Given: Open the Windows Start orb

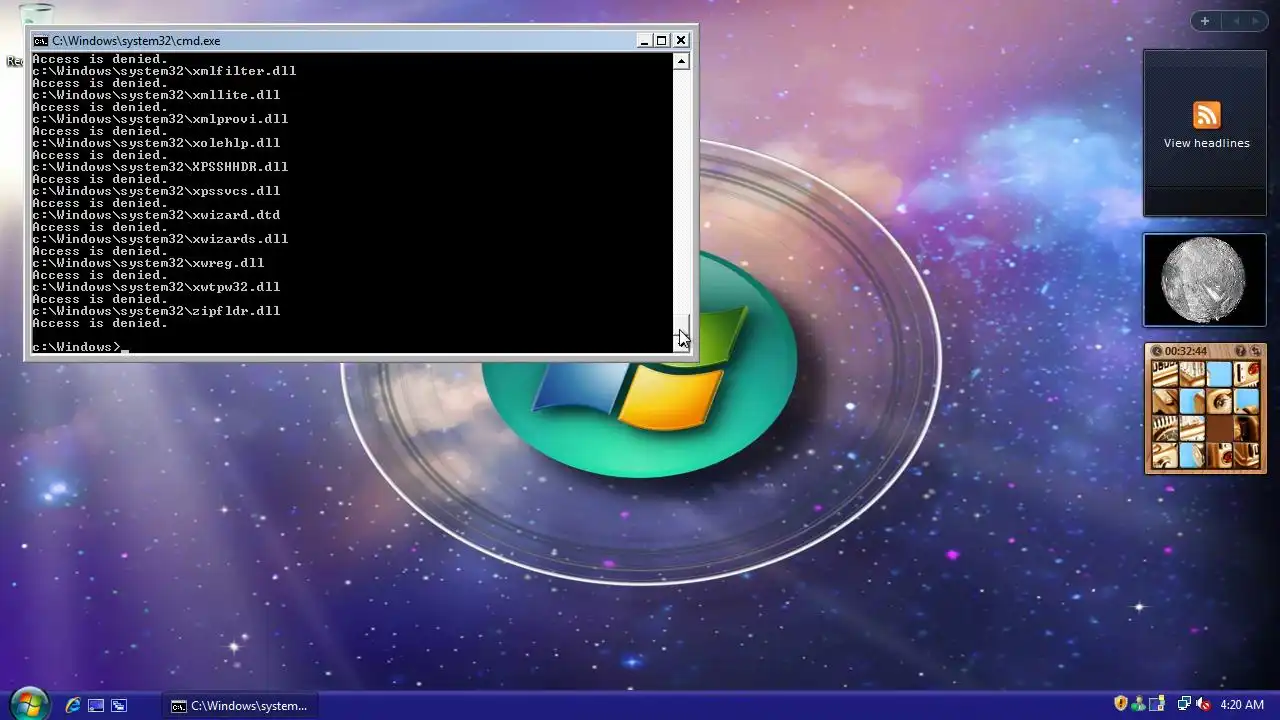Looking at the screenshot, I should click(x=28, y=704).
